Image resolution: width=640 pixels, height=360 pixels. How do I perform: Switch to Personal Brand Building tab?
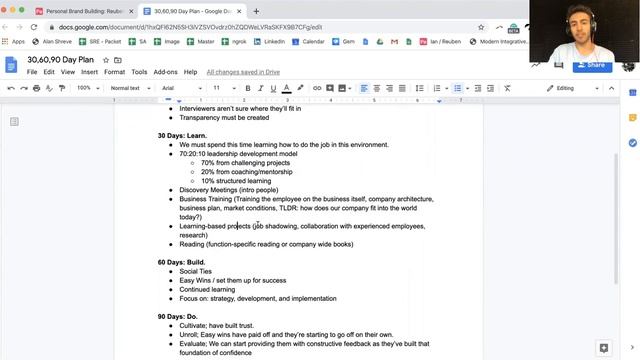click(x=84, y=11)
